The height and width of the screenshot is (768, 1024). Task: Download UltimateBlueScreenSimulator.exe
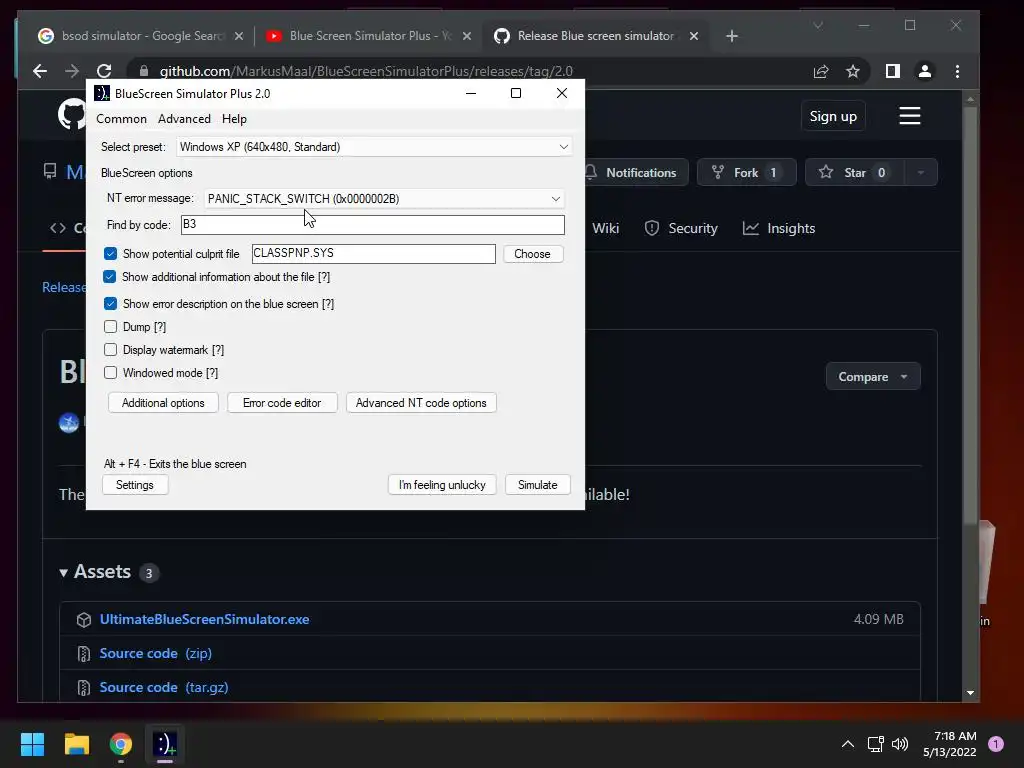tap(204, 619)
